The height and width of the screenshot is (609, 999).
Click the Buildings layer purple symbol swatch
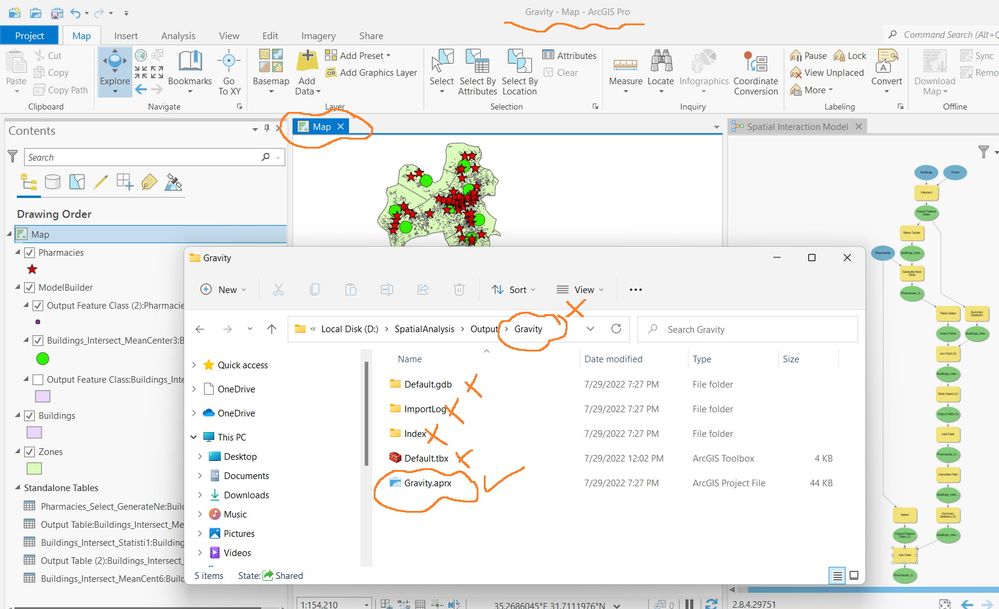point(34,433)
